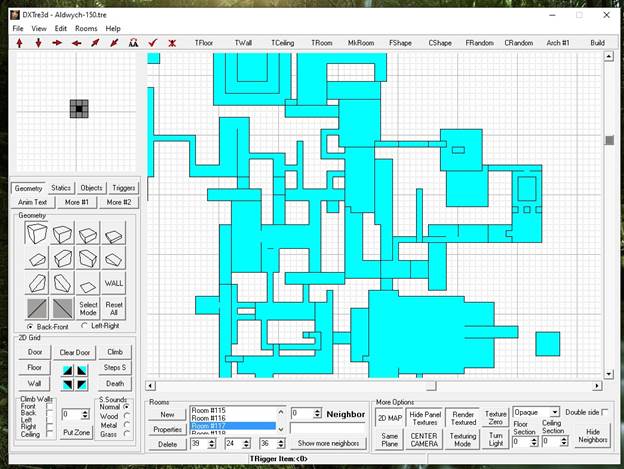Click the CENTER CAMERA button

pyautogui.click(x=424, y=440)
